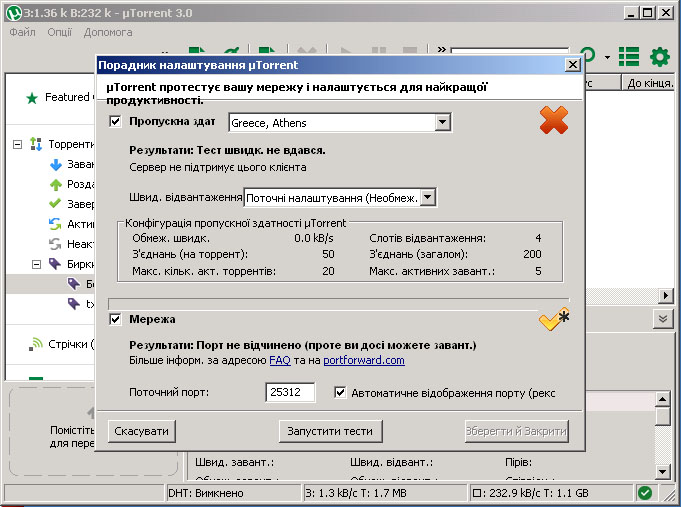This screenshot has width=681, height=507.
Task: Select the green Completed checkmark icon
Action: coord(55,203)
